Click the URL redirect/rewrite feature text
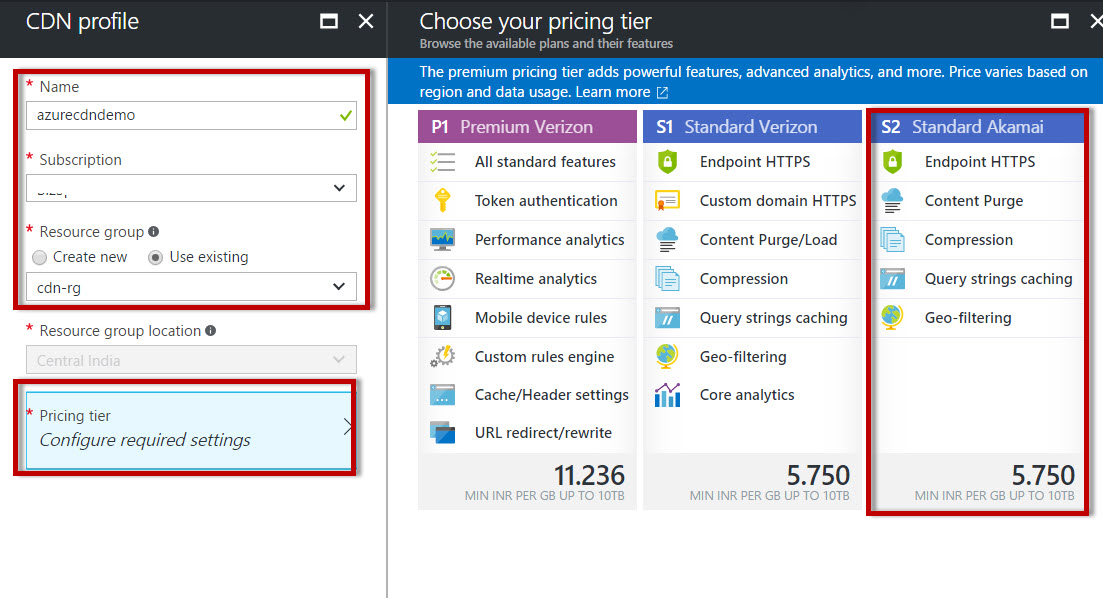The height and width of the screenshot is (598, 1103). click(543, 433)
